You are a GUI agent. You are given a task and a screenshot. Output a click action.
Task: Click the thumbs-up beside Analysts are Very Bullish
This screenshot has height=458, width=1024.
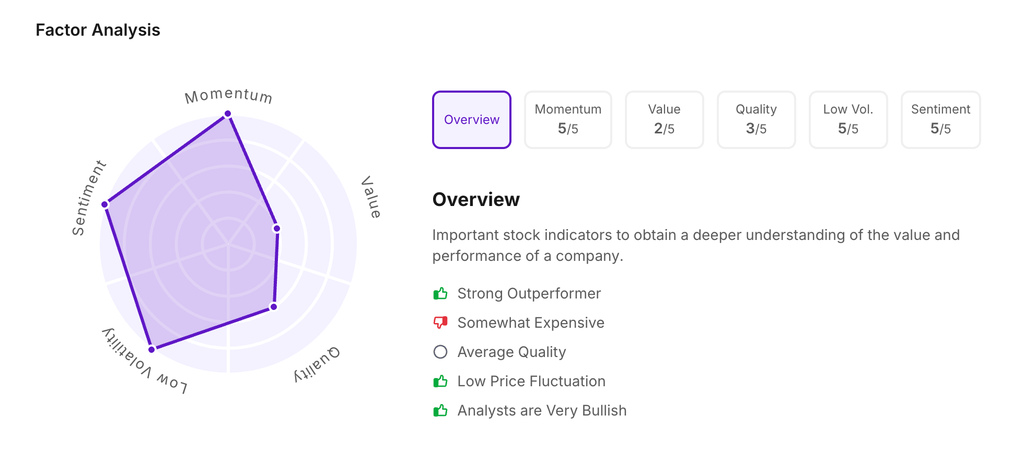coord(440,410)
